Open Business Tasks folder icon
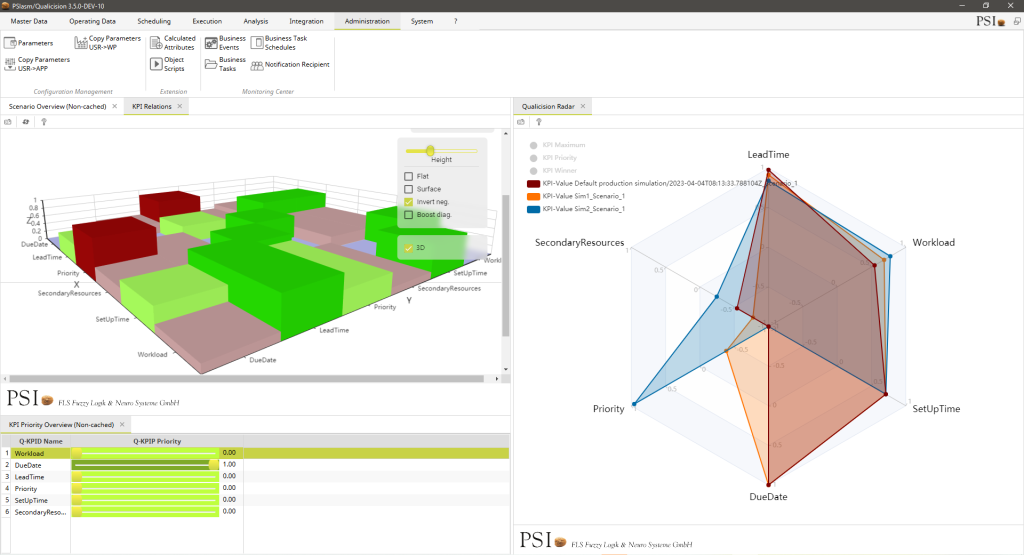The width and height of the screenshot is (1024, 555). [211, 64]
